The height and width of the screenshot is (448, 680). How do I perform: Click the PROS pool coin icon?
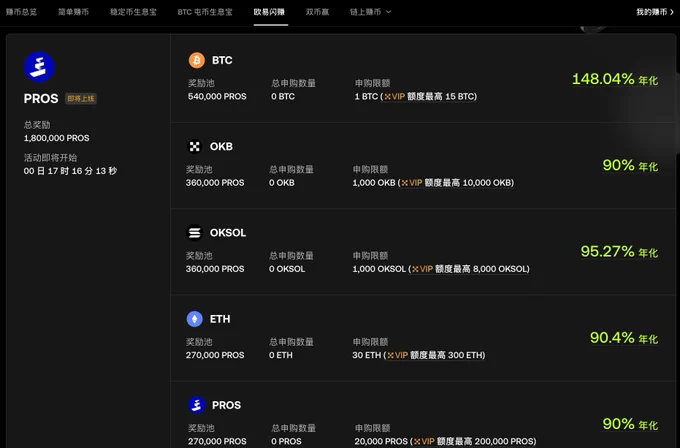coord(196,405)
